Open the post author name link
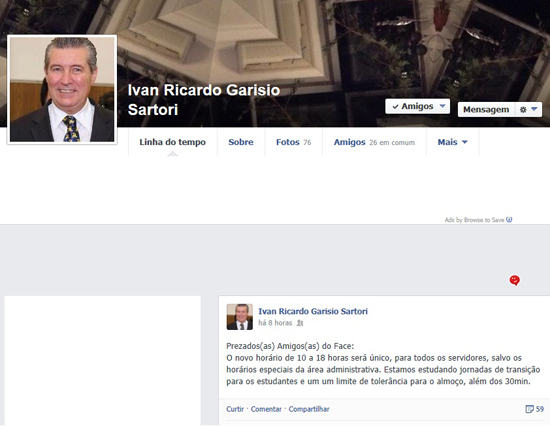The width and height of the screenshot is (550, 426). coord(313,311)
